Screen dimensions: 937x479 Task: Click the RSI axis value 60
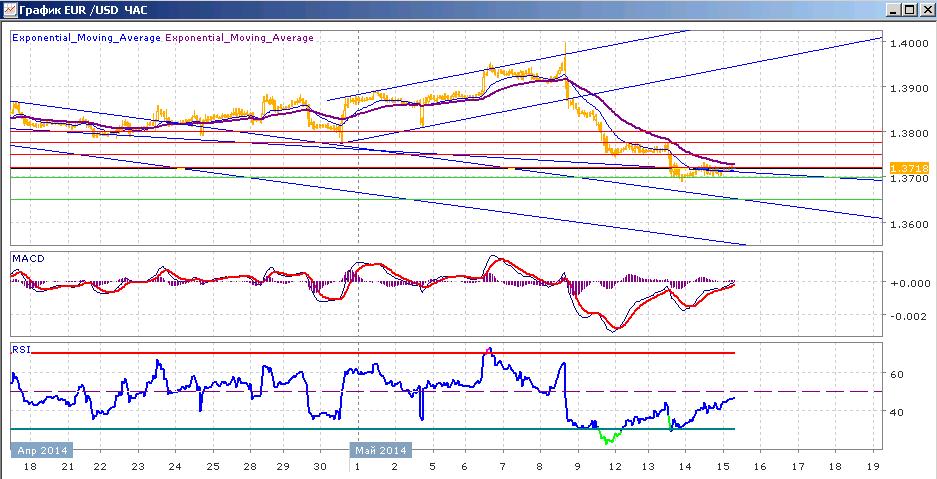[x=897, y=374]
